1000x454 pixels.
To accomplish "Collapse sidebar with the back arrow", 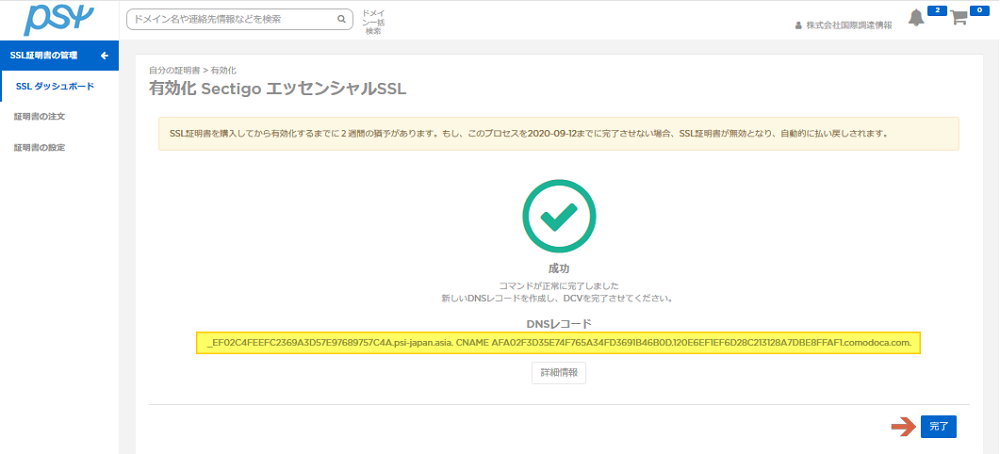I will click(105, 55).
